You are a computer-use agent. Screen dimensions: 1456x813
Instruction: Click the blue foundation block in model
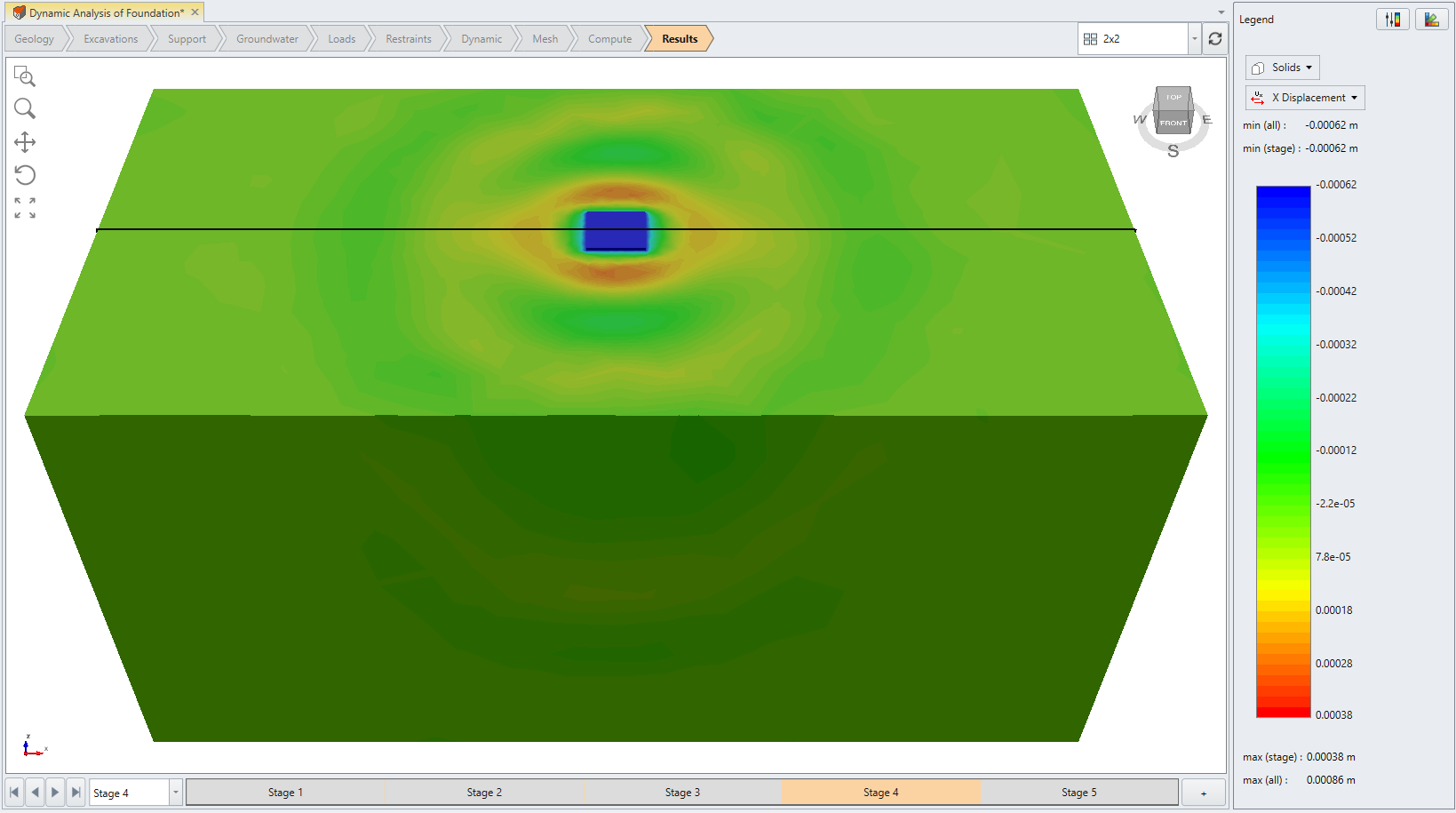point(616,231)
